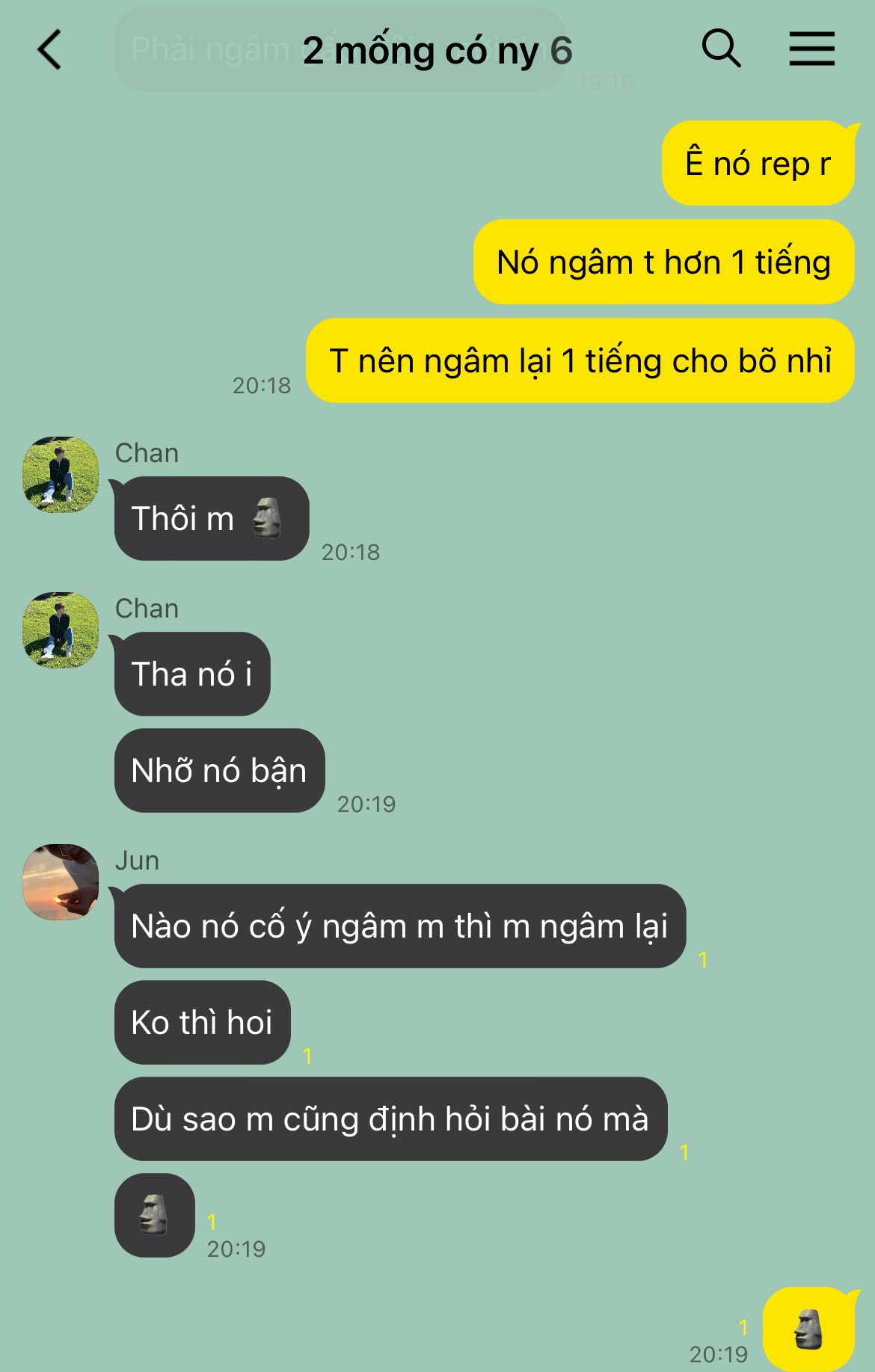Tap "T nên ngâm lại 1 tiếng cho bõ nhỉ"
Screen dimensions: 875x1372
click(x=580, y=360)
